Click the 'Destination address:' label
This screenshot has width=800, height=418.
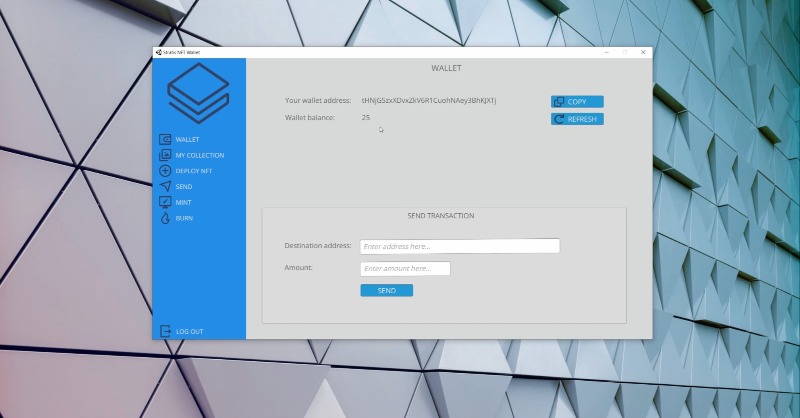(318, 245)
